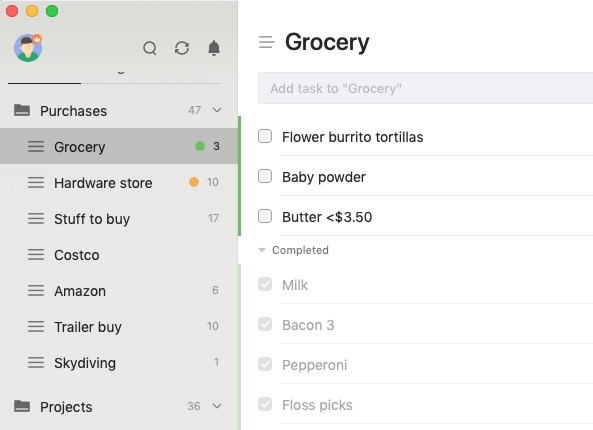Collapse the Projects folder chevron
This screenshot has height=430, width=593.
217,406
